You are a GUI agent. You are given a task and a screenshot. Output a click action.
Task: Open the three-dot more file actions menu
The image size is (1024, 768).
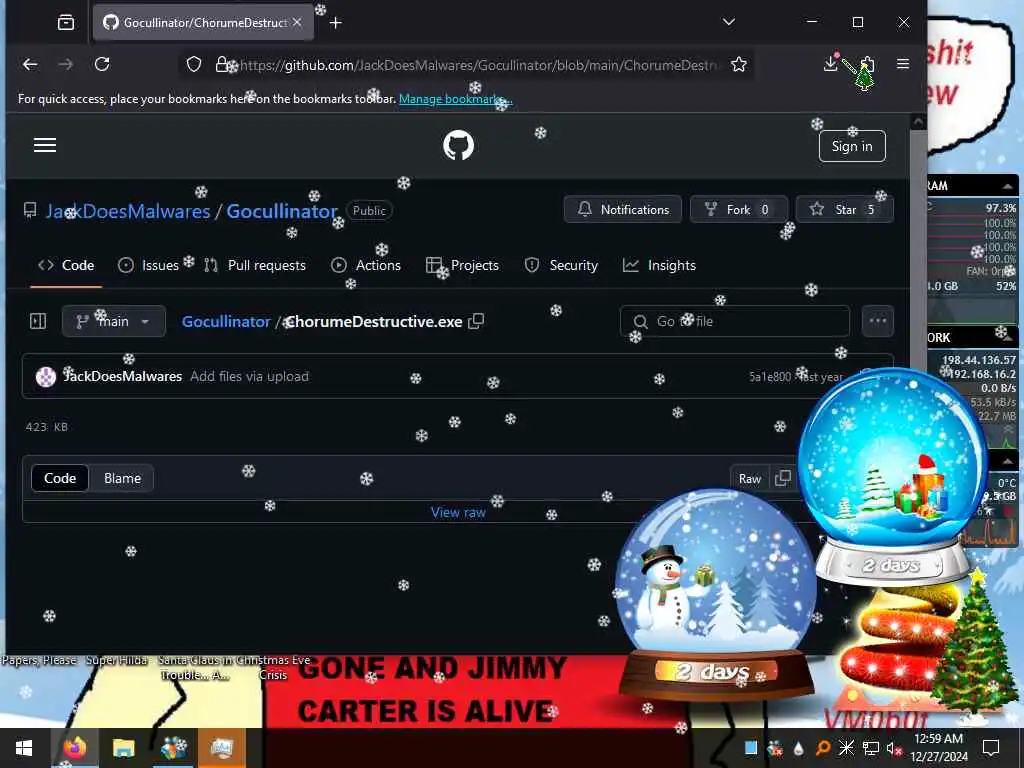[x=878, y=321]
